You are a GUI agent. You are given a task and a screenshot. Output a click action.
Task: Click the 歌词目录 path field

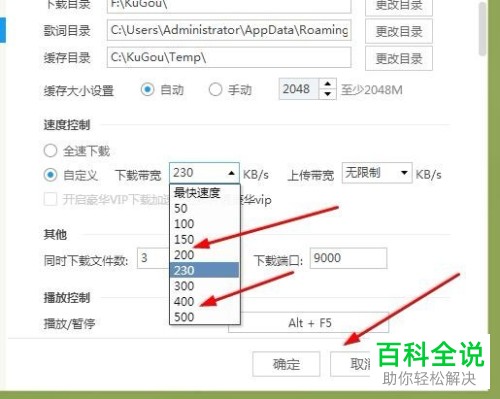point(229,30)
